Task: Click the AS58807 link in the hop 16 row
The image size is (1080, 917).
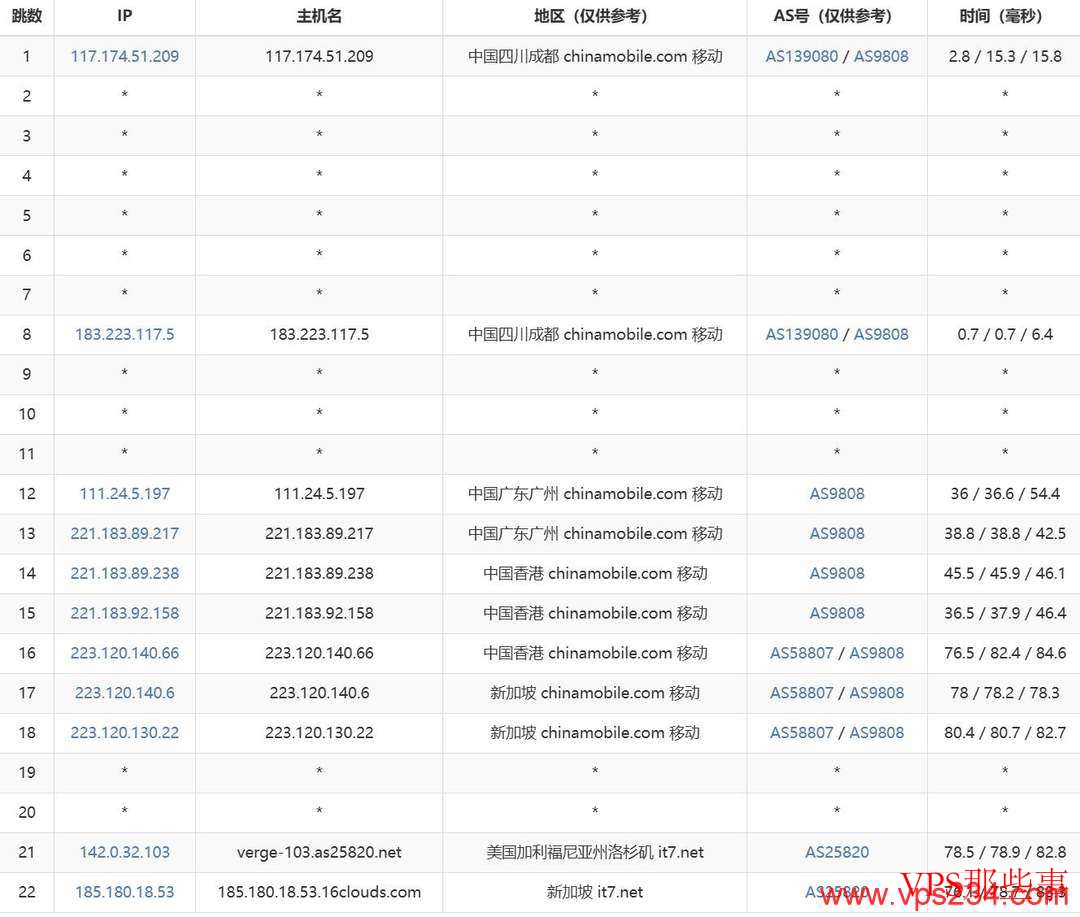Action: pyautogui.click(x=802, y=653)
